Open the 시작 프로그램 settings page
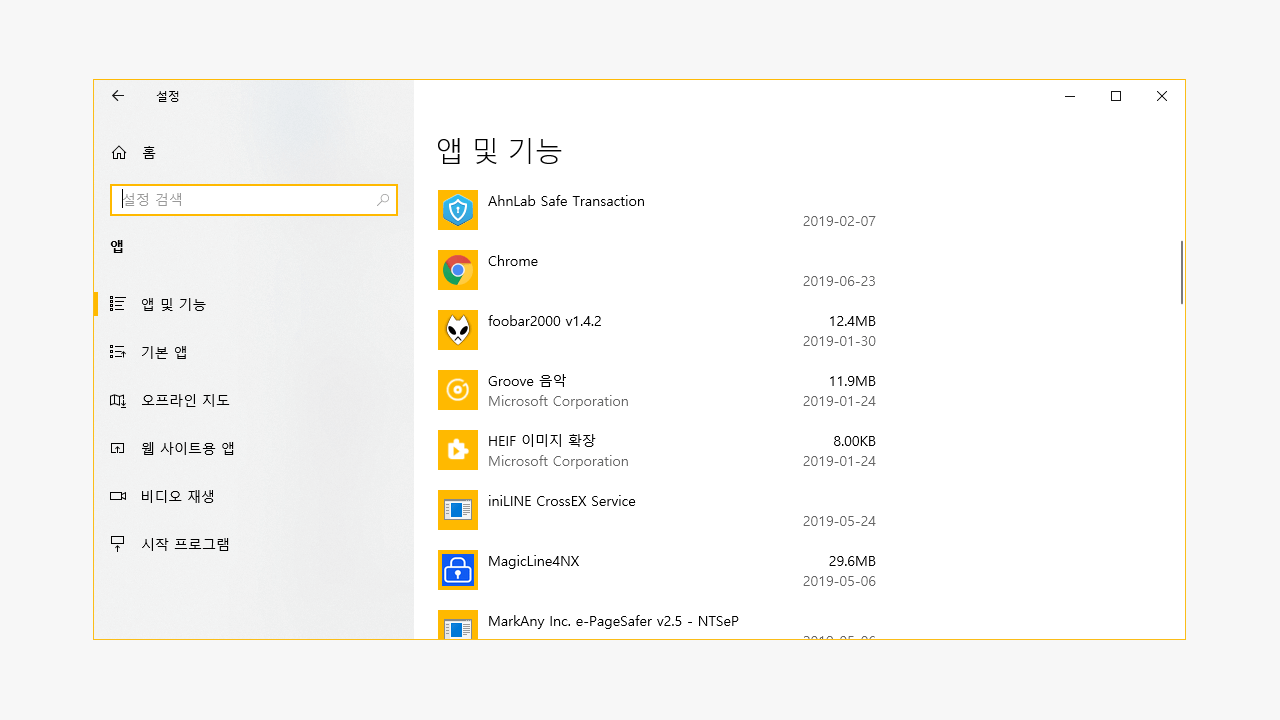This screenshot has height=720, width=1280. 254,544
